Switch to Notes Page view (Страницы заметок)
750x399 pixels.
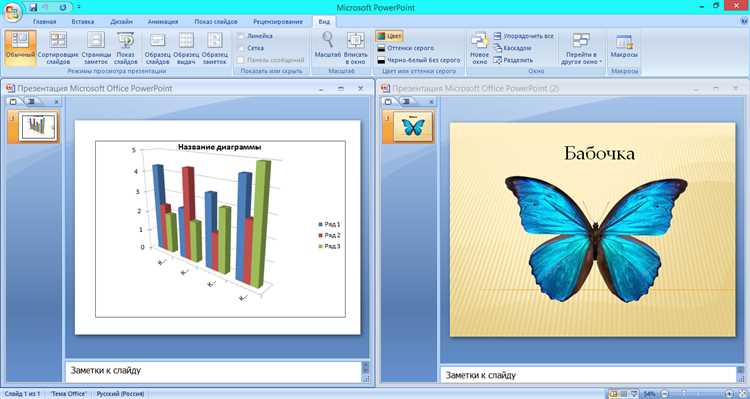(x=96, y=48)
